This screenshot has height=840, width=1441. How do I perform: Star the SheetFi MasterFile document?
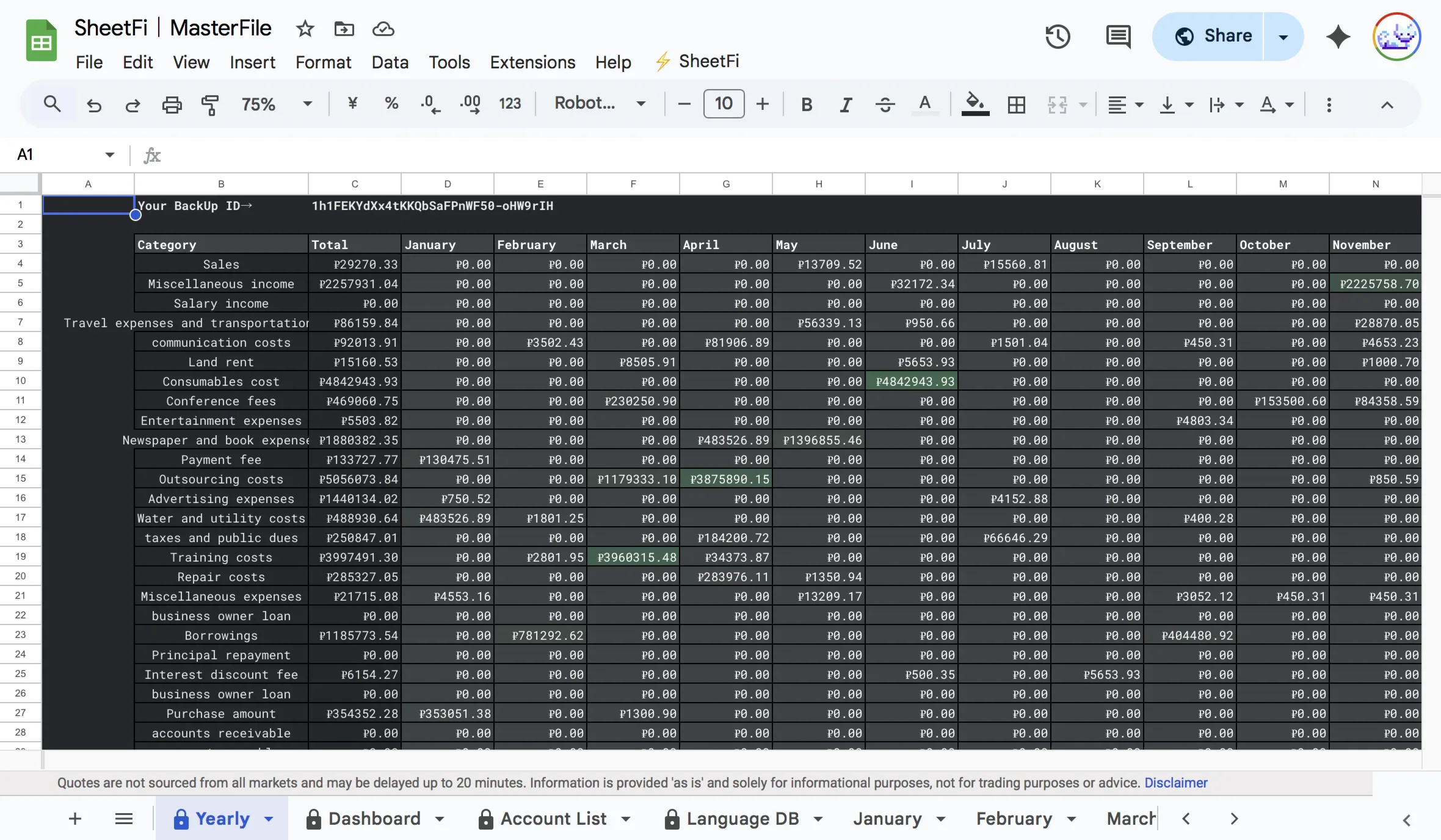tap(305, 29)
